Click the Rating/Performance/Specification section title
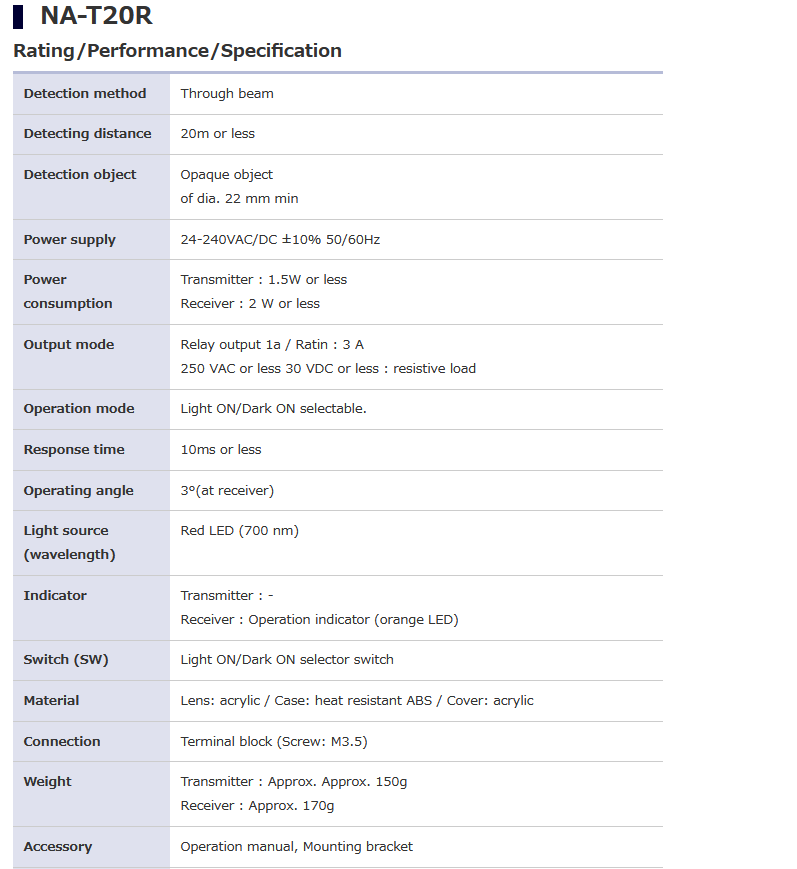 click(x=177, y=51)
